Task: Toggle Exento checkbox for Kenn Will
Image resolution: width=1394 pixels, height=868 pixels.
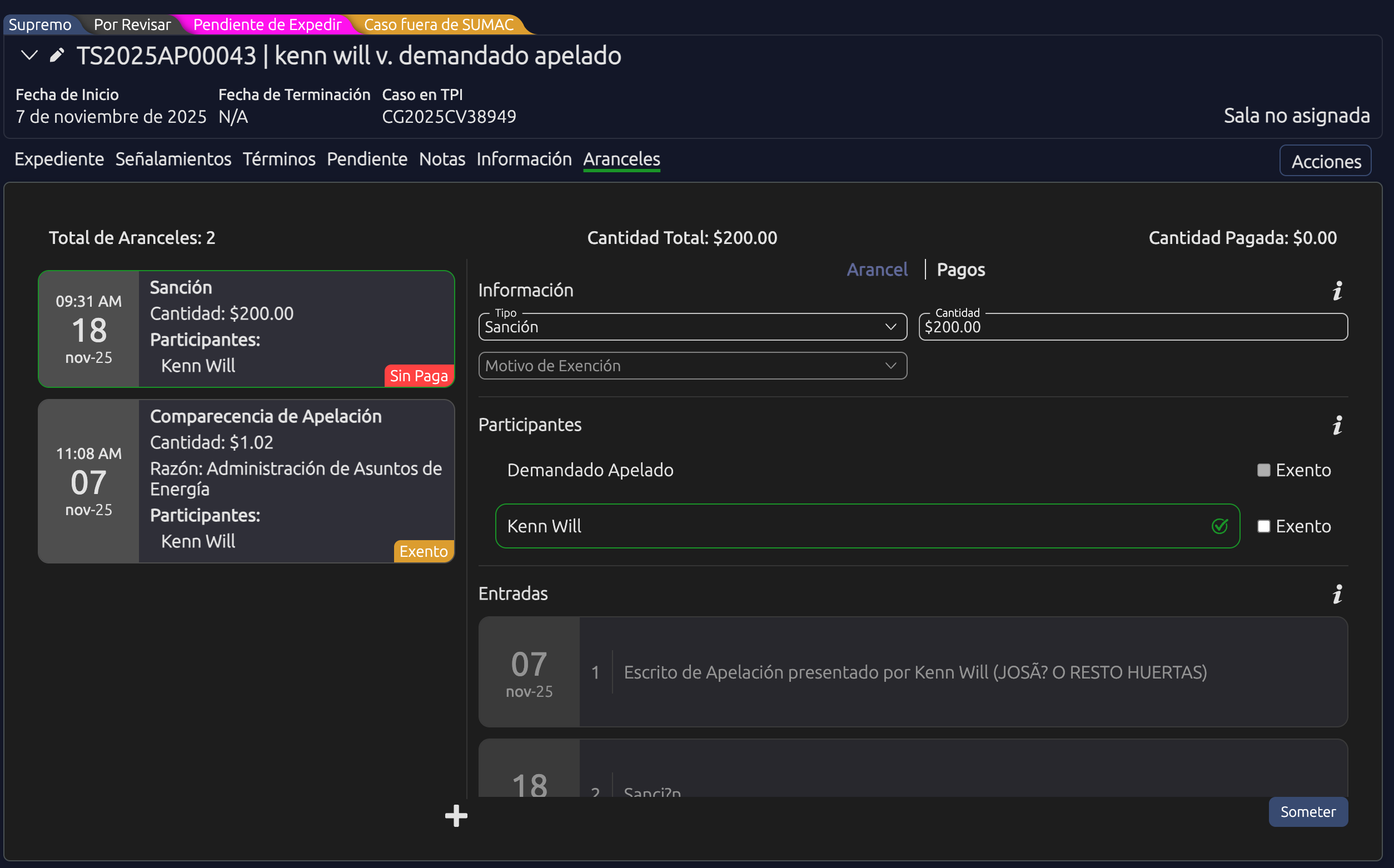Action: 1263,526
